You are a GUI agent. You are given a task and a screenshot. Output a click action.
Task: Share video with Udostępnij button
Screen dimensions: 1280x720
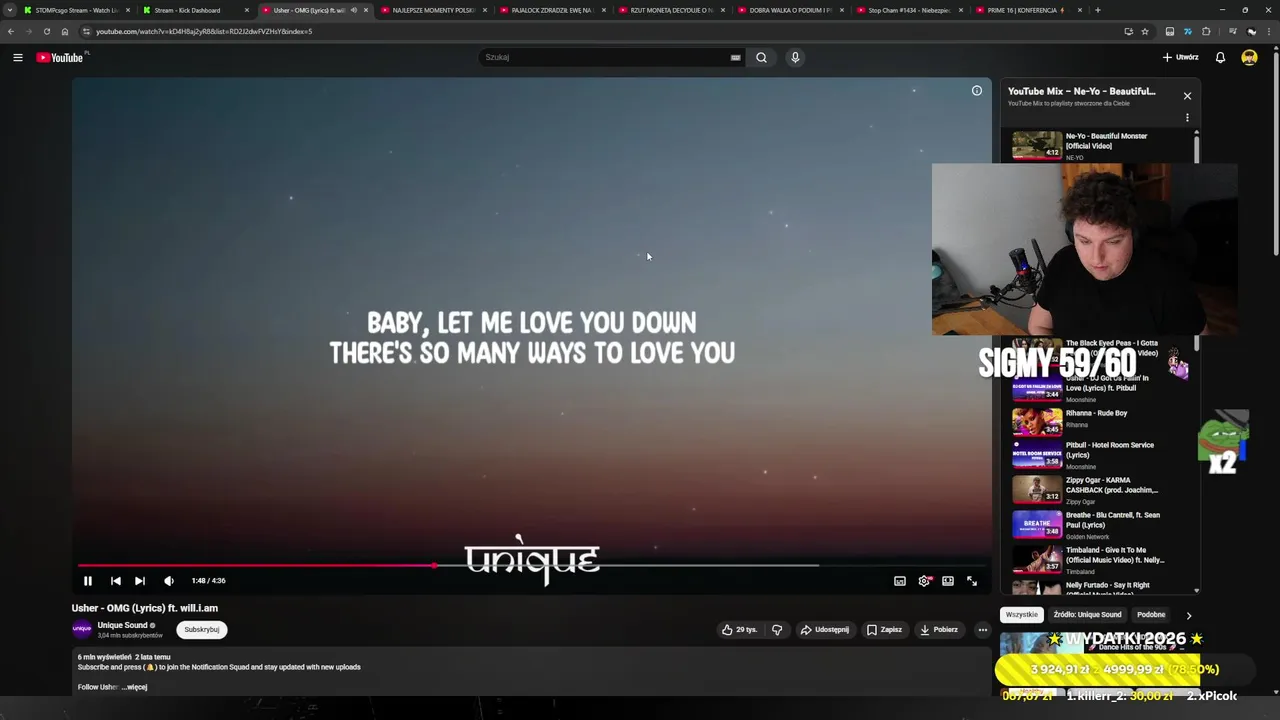(825, 630)
